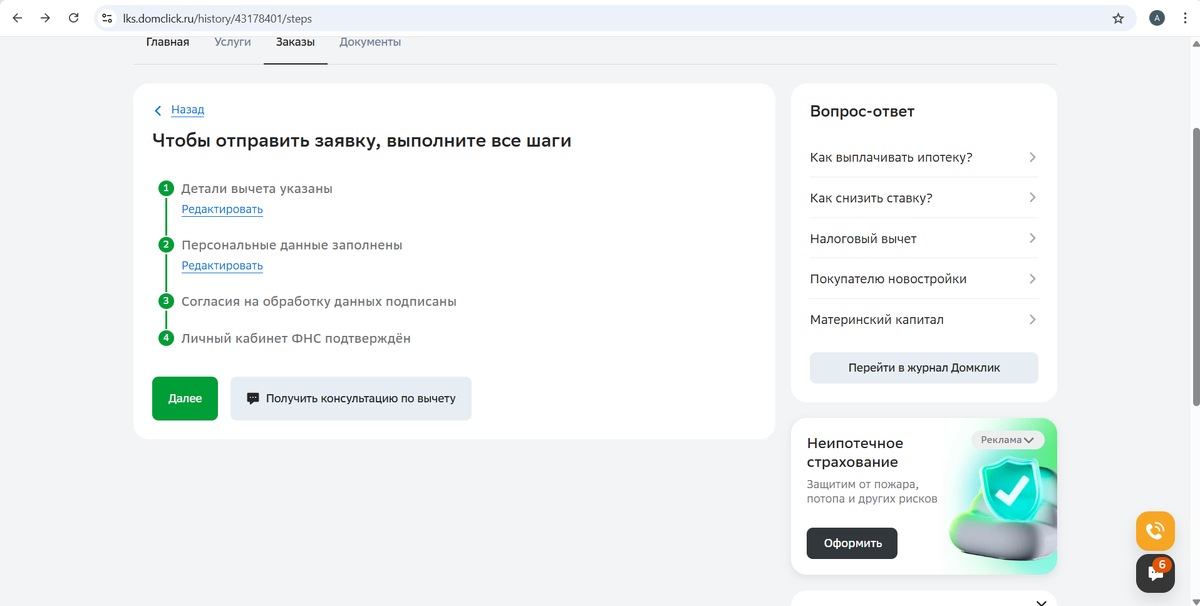Click 'Перейти в журнал Домклик' button
This screenshot has height=606, width=1200.
point(924,367)
